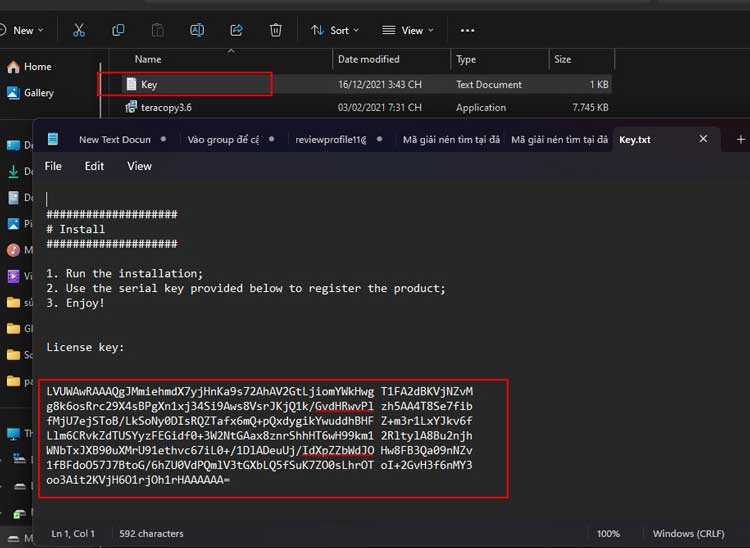Close the Key.txt tab
The width and height of the screenshot is (750, 548).
pos(703,139)
